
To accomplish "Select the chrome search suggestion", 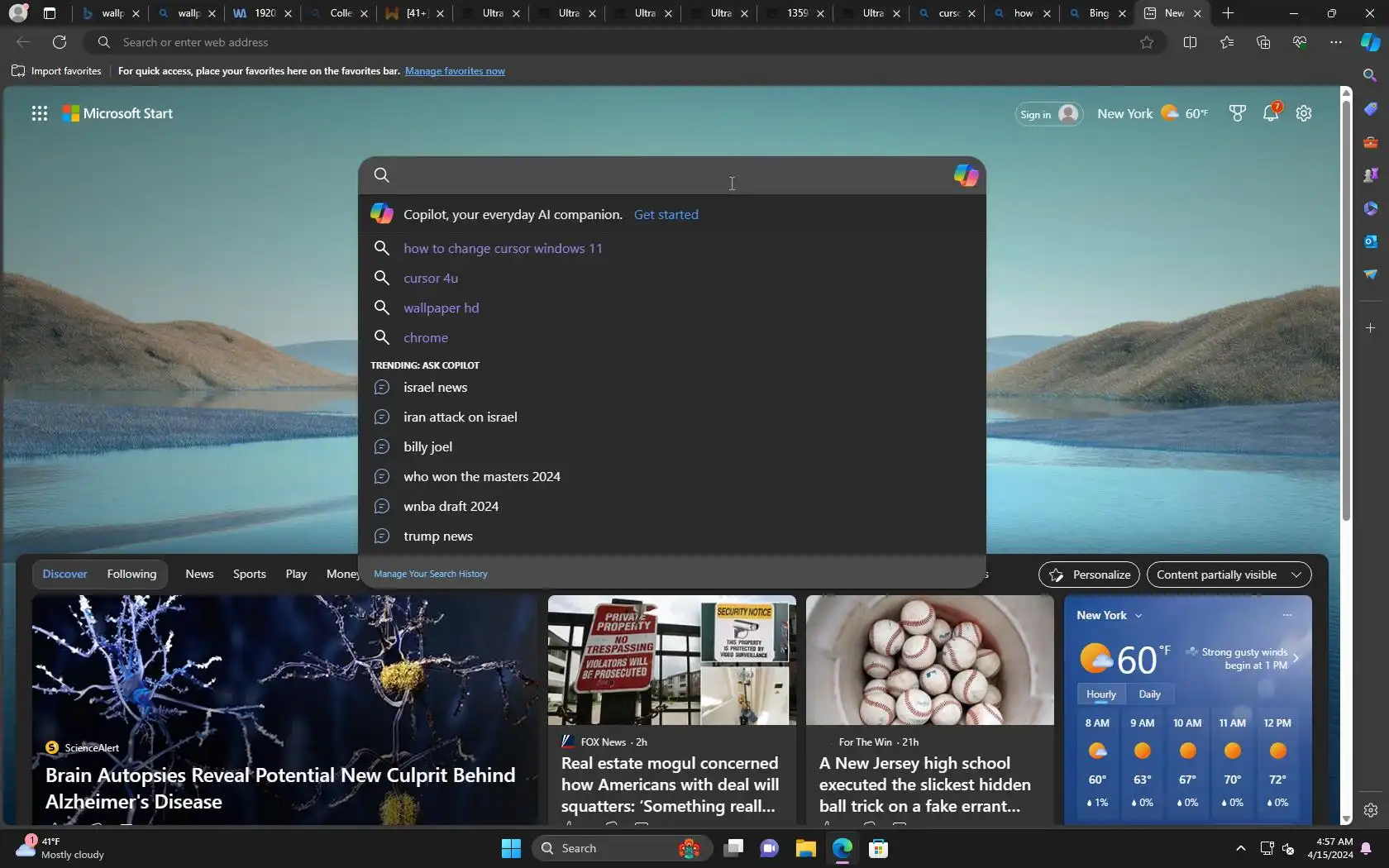I will [671, 337].
